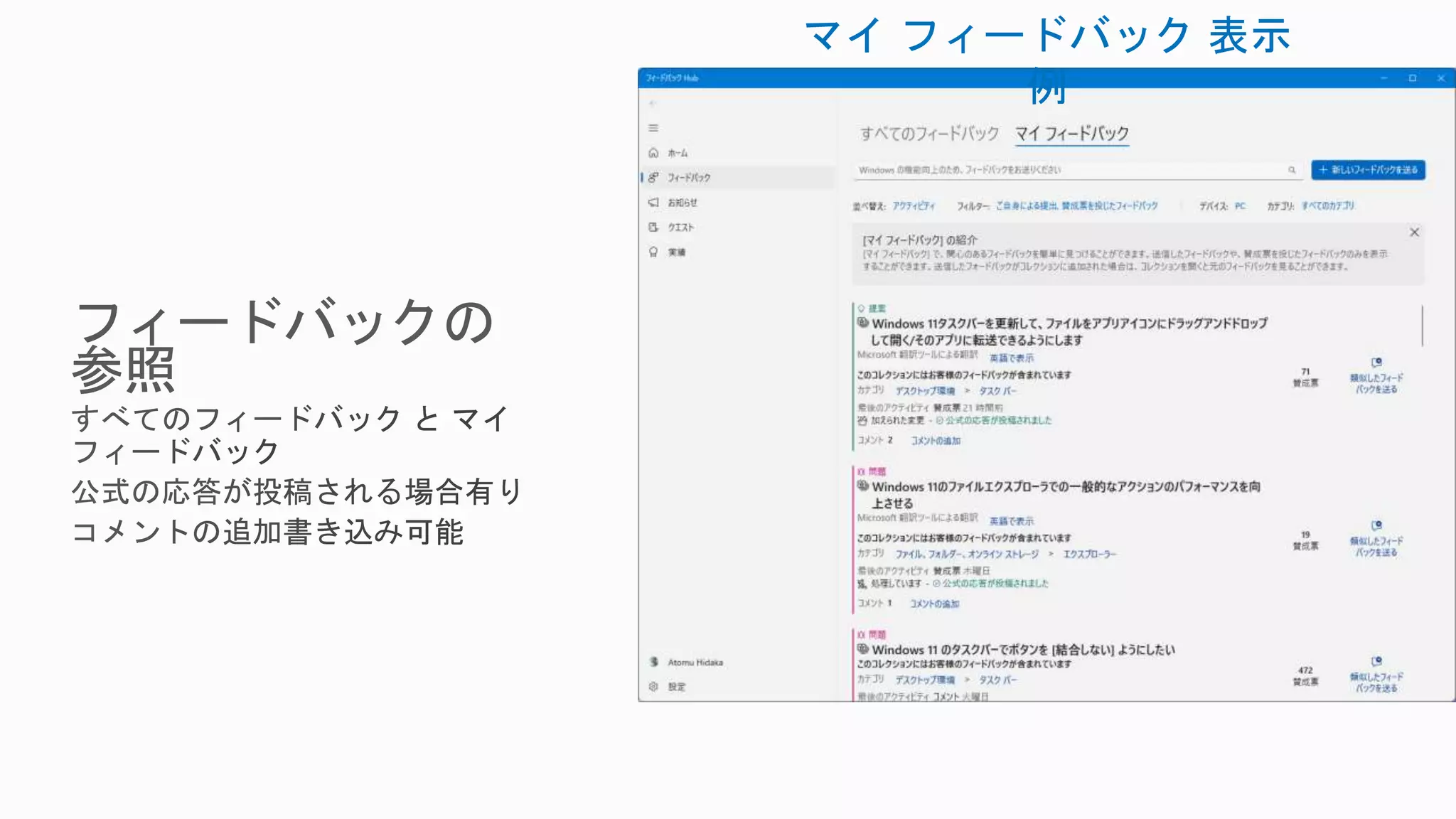Maximize the Feedback Hub window
The width and height of the screenshot is (1456, 819).
1413,77
